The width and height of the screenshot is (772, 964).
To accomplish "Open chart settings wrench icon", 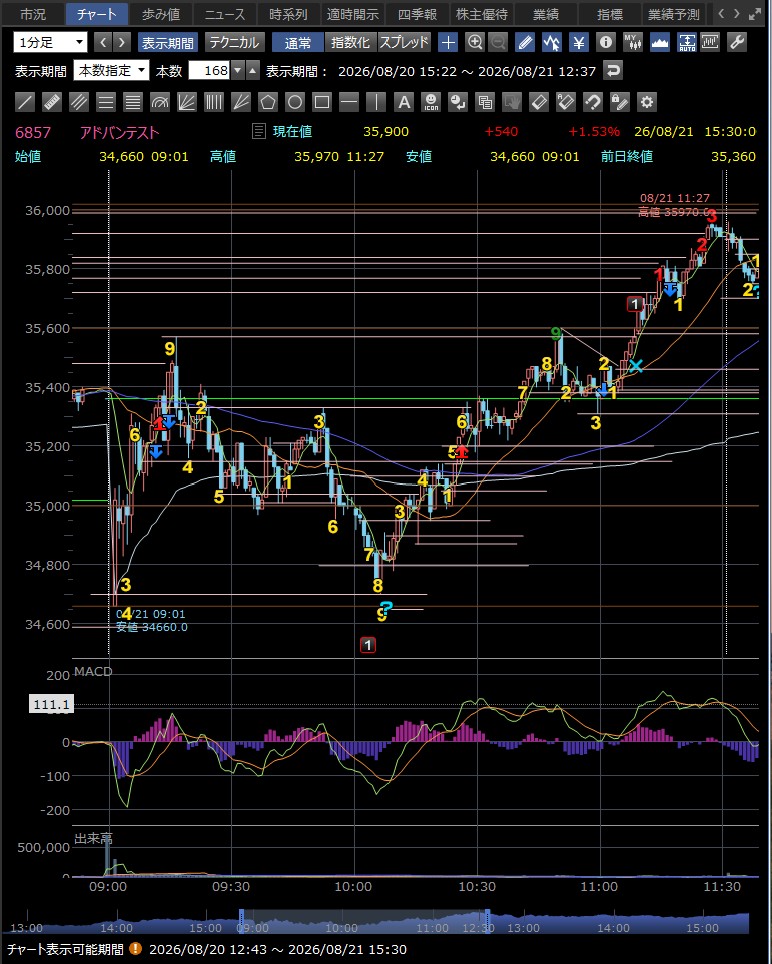I will pyautogui.click(x=737, y=42).
